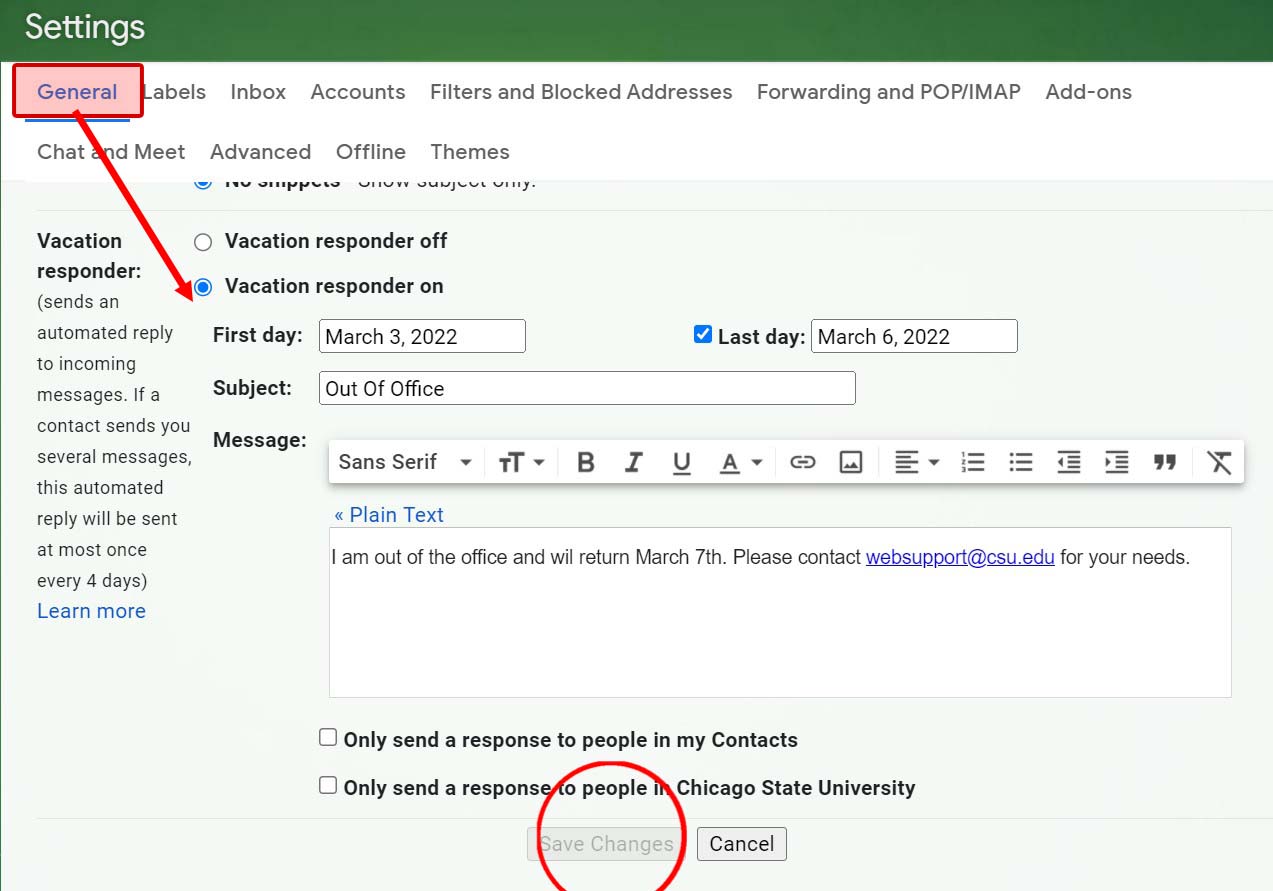Click the websupport@csu.edu email link
1273x891 pixels.
tap(960, 557)
